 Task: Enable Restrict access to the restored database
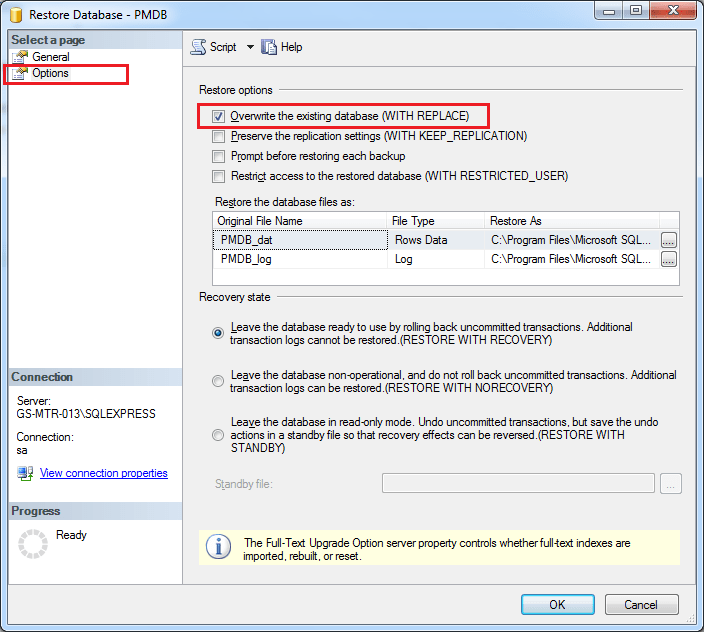pos(218,176)
